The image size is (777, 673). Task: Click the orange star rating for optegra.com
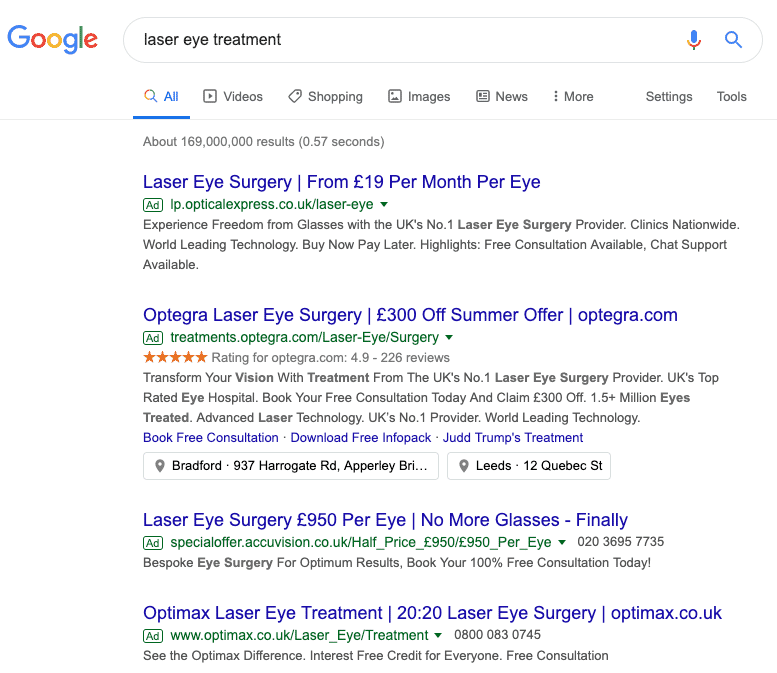175,357
